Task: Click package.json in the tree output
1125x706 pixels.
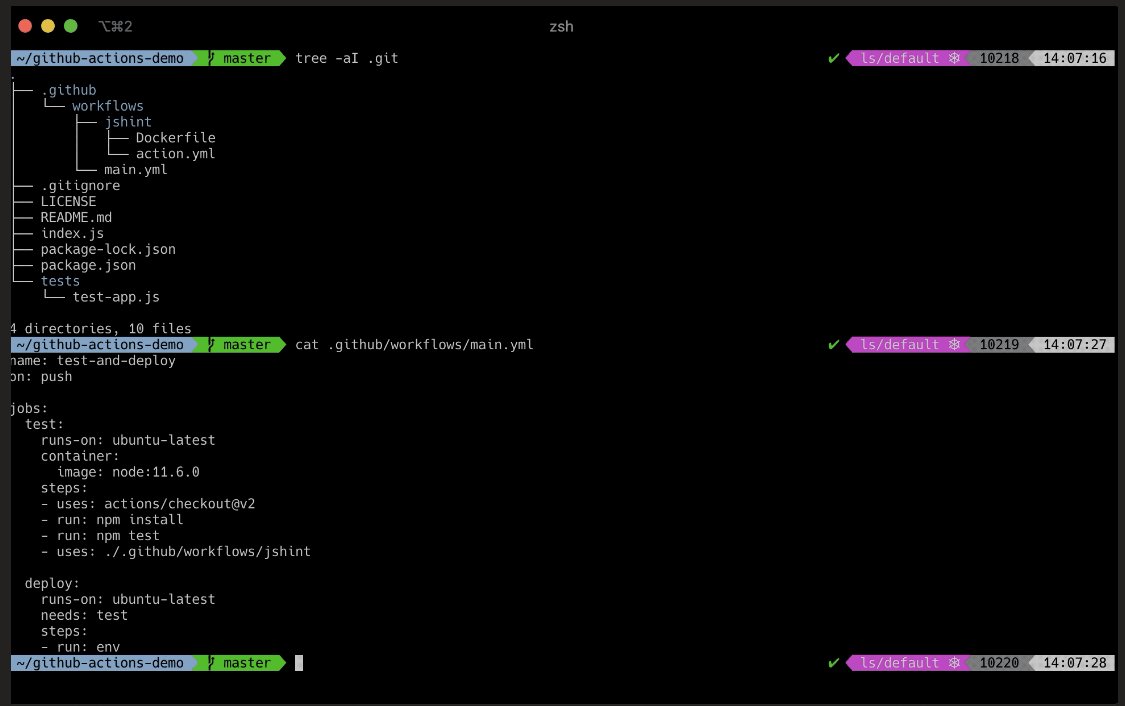Action: tap(88, 265)
